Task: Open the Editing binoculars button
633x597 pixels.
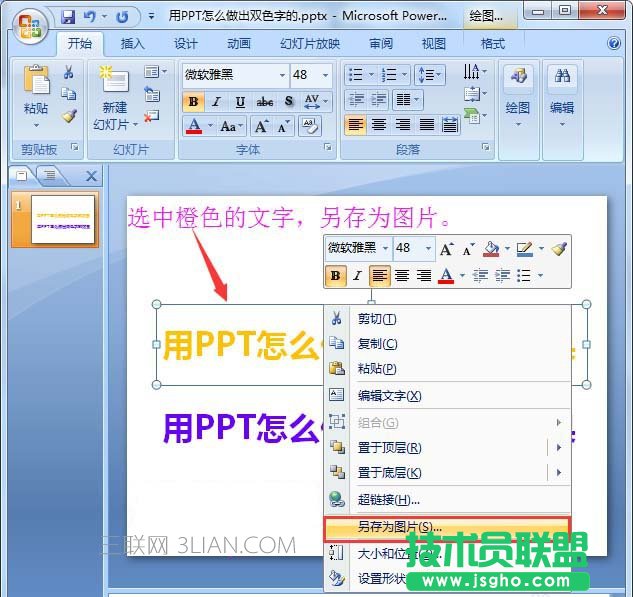Action: coord(562,97)
